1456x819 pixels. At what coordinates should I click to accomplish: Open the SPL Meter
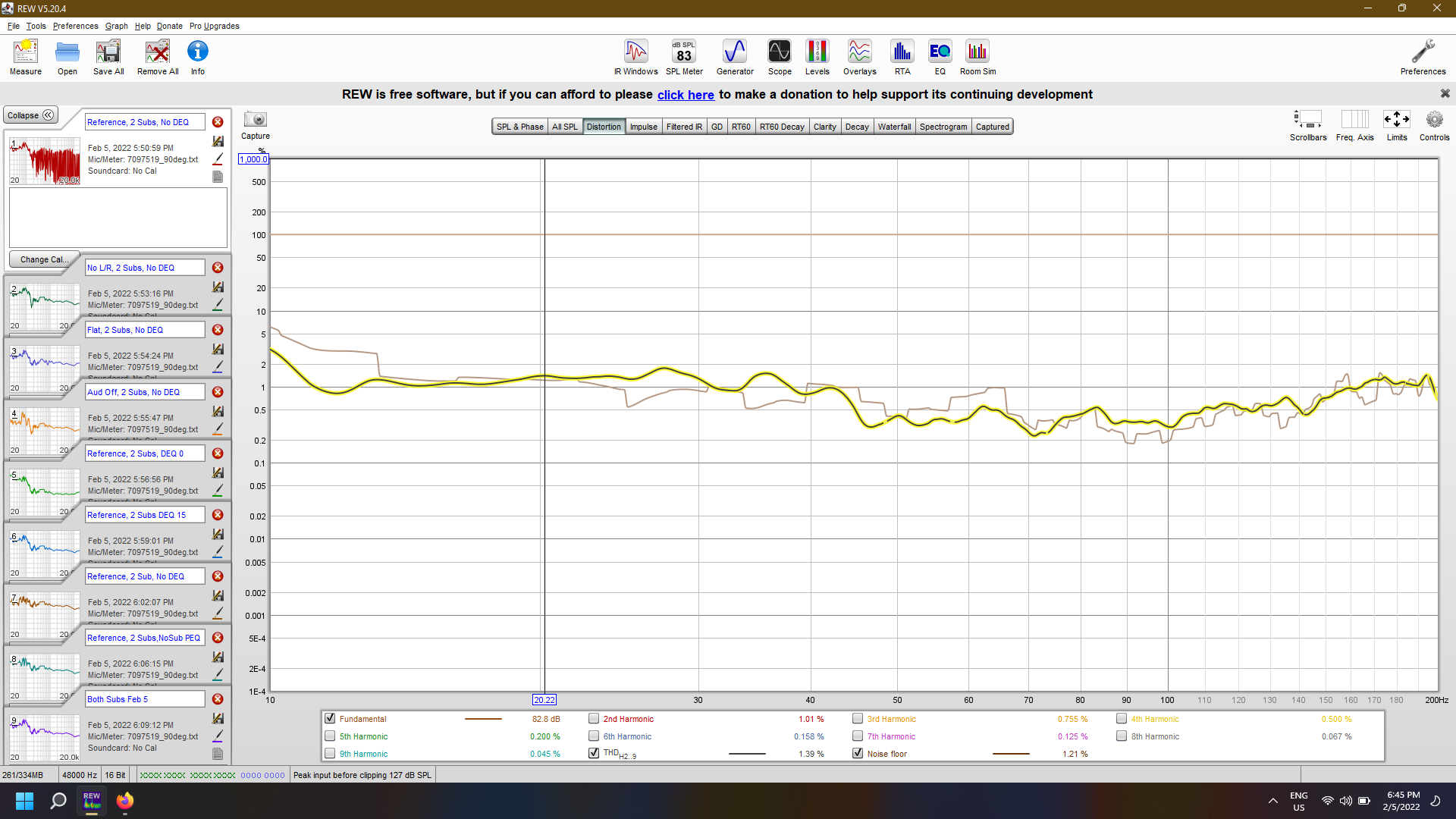coord(684,58)
